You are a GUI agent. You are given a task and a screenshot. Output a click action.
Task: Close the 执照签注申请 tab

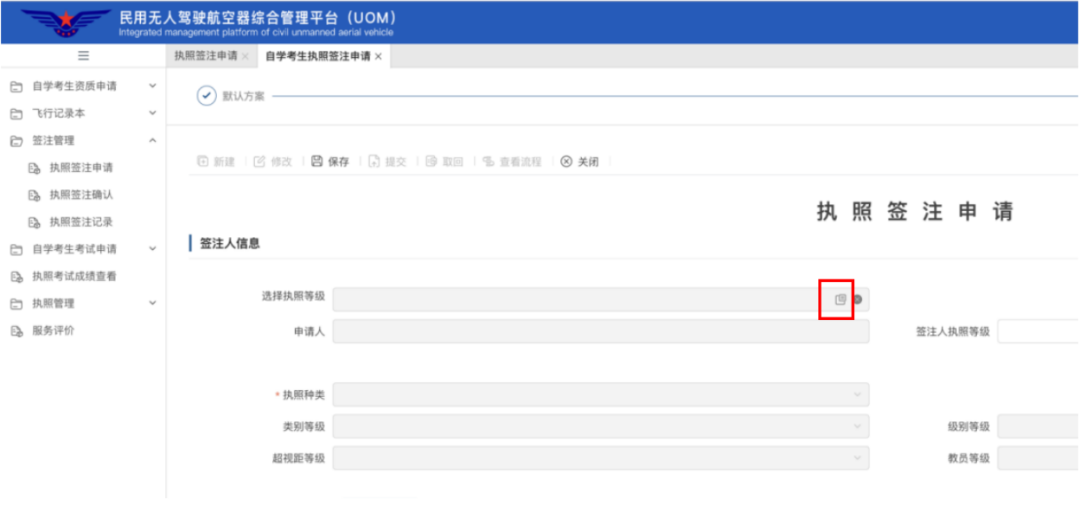(x=245, y=57)
